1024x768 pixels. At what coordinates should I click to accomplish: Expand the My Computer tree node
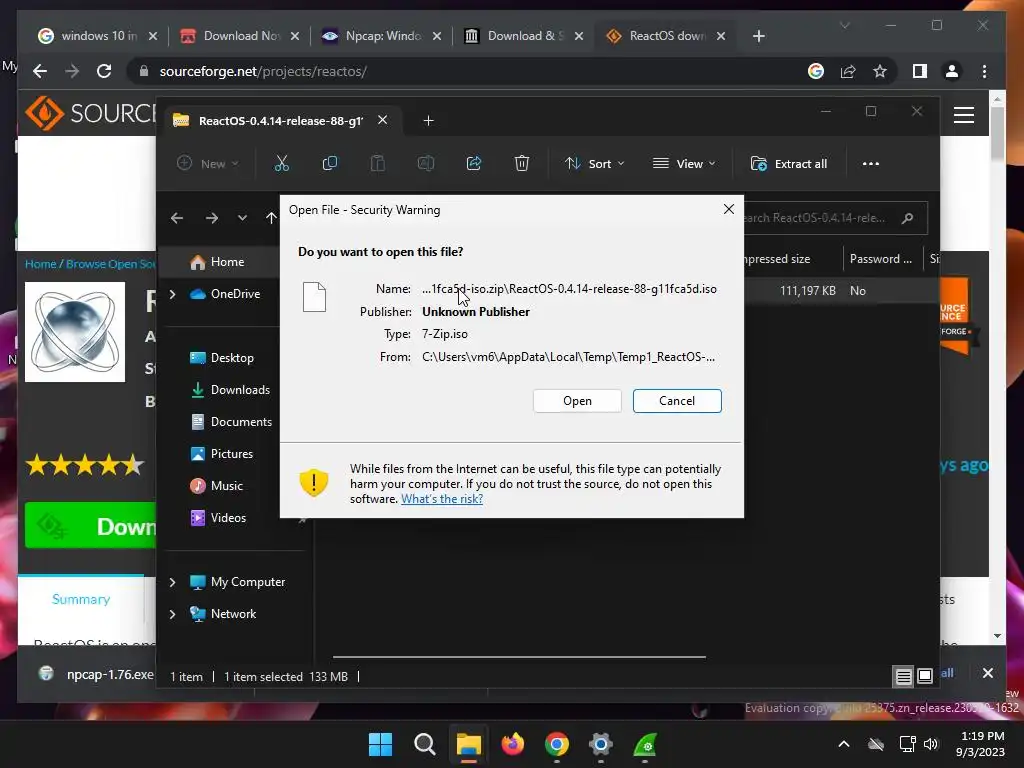tap(172, 582)
